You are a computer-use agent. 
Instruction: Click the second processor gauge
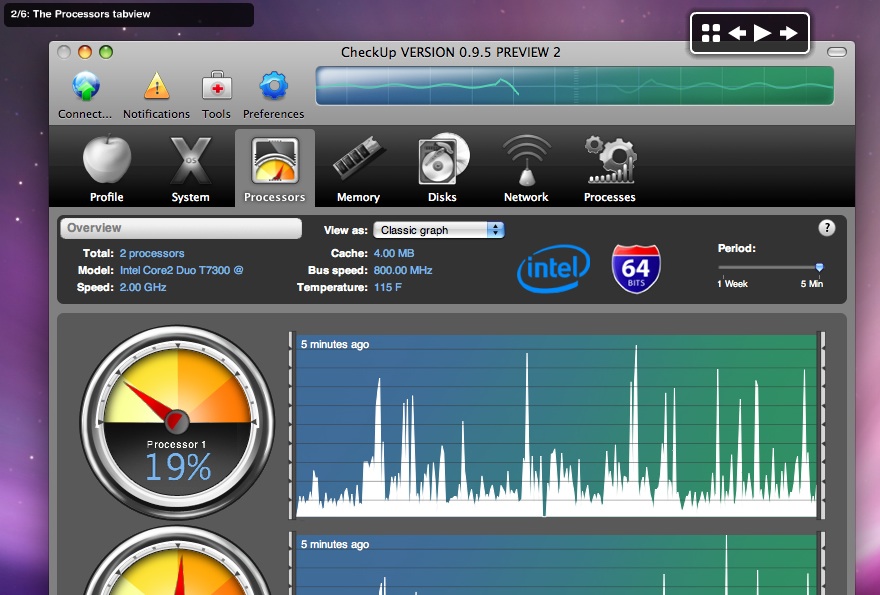177,561
